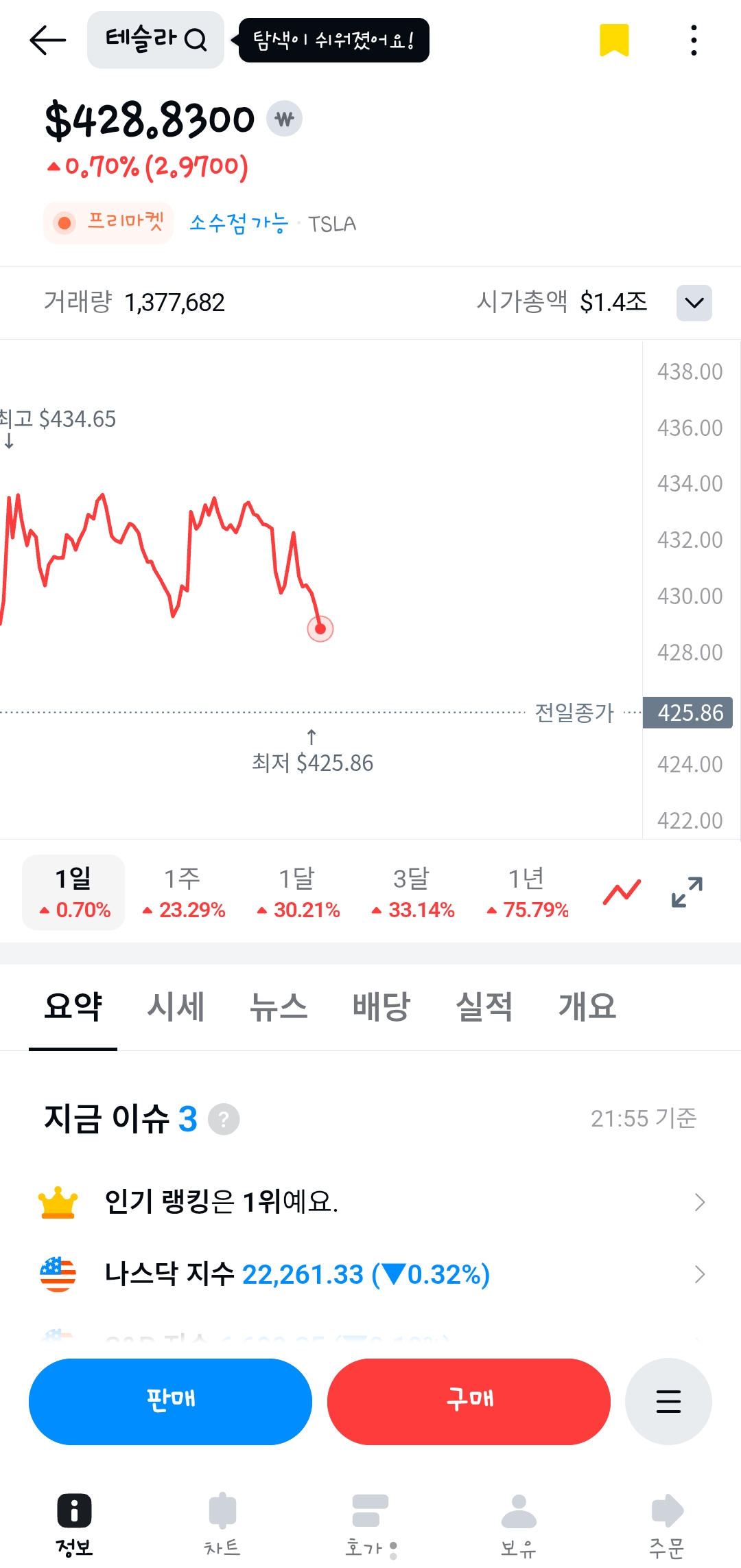Open the popularity ranking row chevron

[x=699, y=1202]
